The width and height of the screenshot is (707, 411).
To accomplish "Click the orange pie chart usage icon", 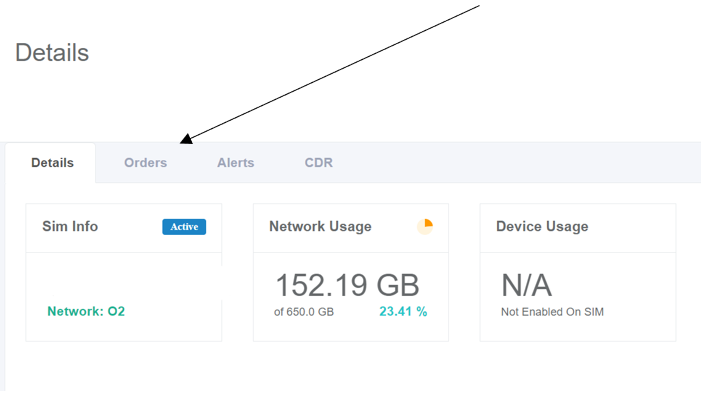I will tap(425, 226).
